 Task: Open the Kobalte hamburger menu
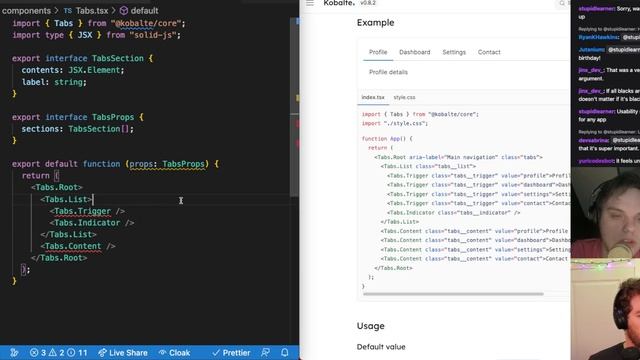pyautogui.click(x=310, y=3)
